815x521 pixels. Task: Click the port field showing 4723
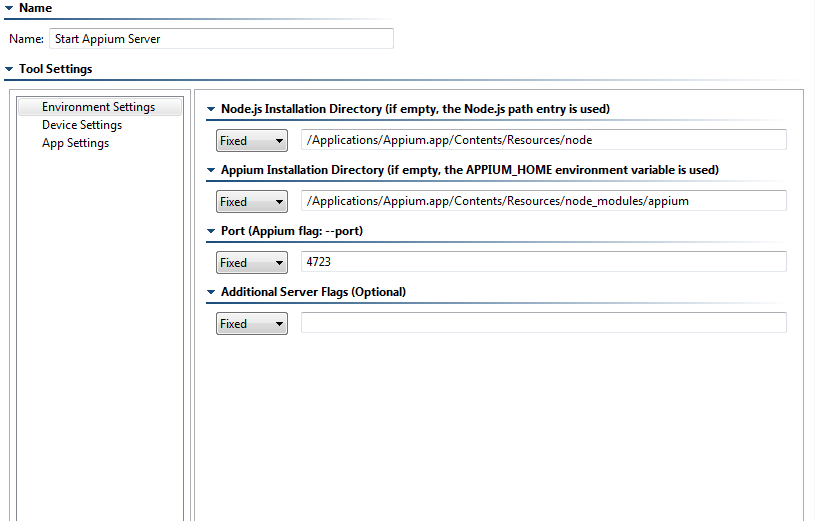(544, 262)
